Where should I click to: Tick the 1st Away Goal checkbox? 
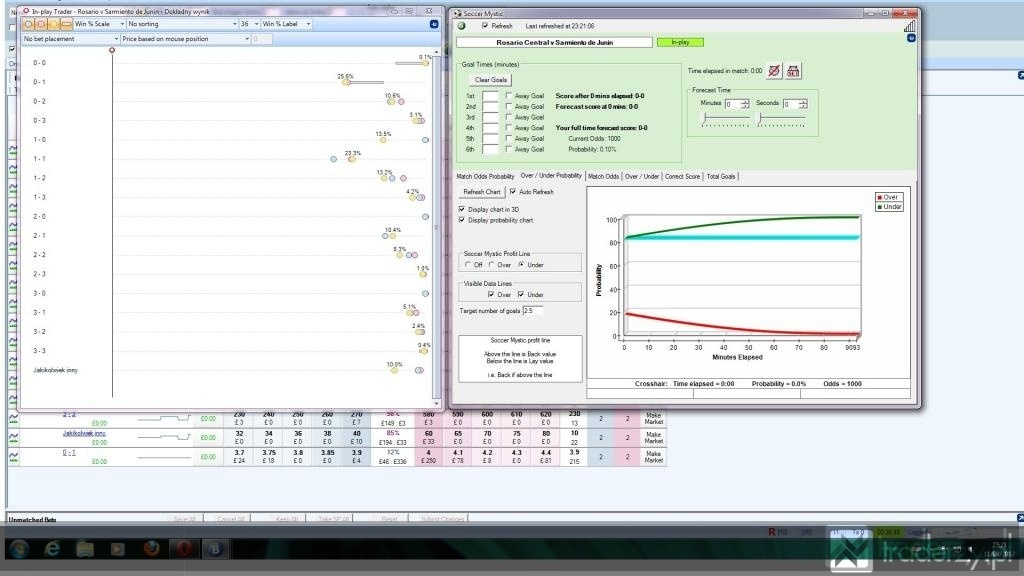(509, 95)
